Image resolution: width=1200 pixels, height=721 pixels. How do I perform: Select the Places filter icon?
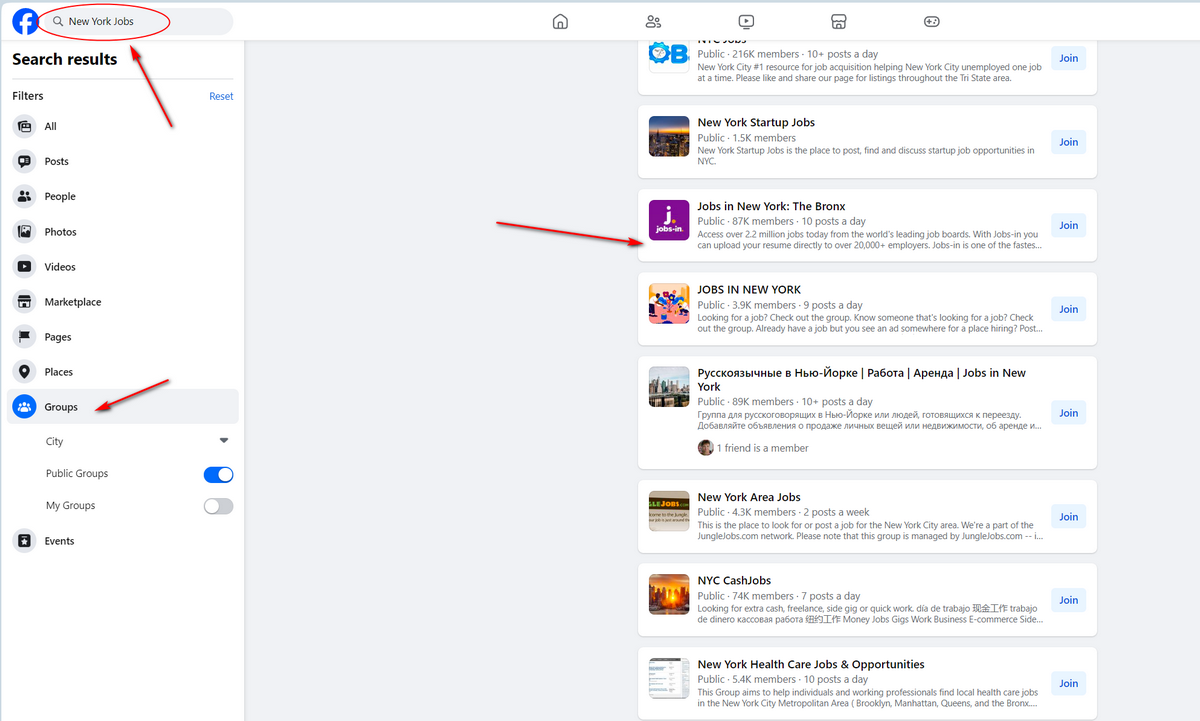(x=24, y=372)
